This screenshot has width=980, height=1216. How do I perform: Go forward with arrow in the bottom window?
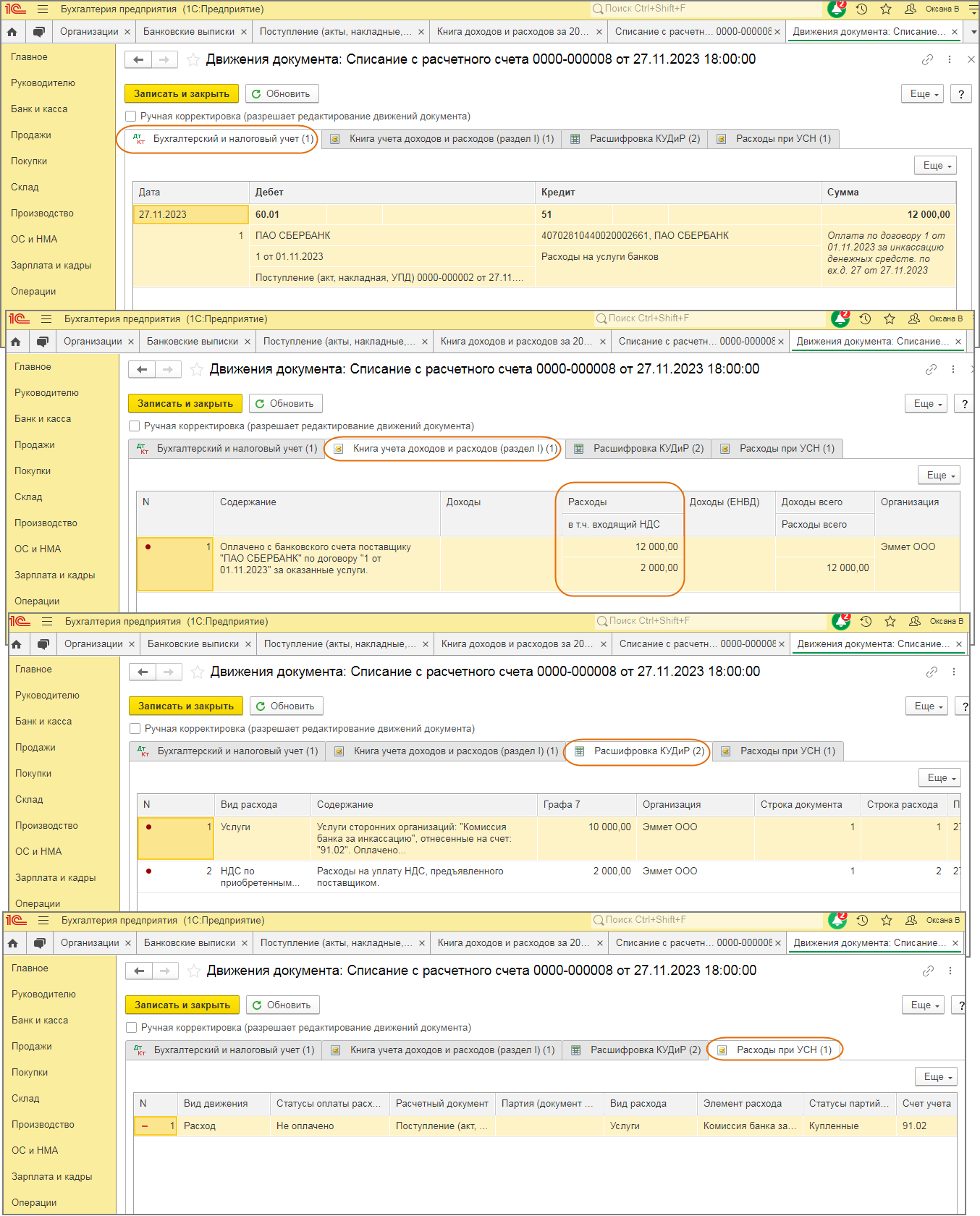click(x=165, y=971)
